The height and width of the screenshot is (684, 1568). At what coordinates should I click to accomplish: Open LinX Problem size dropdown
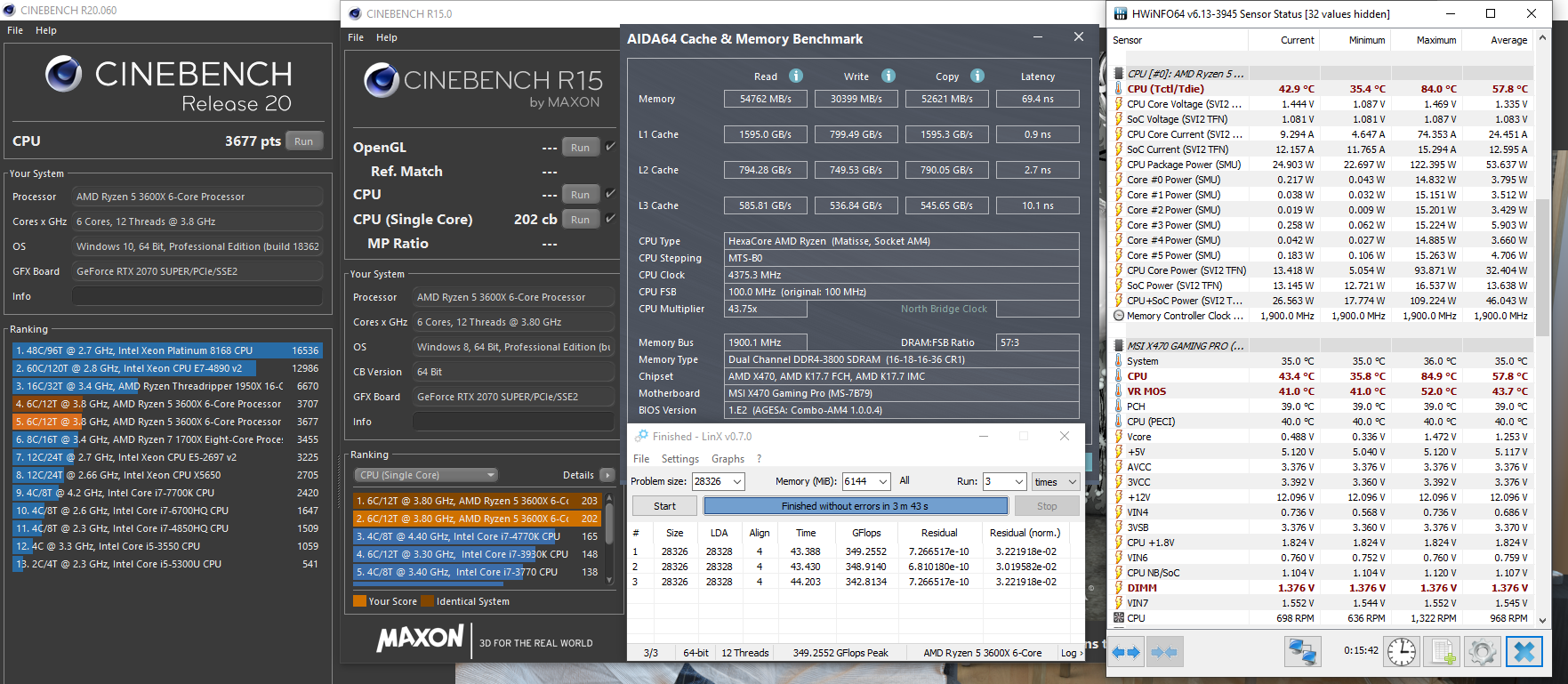[736, 481]
